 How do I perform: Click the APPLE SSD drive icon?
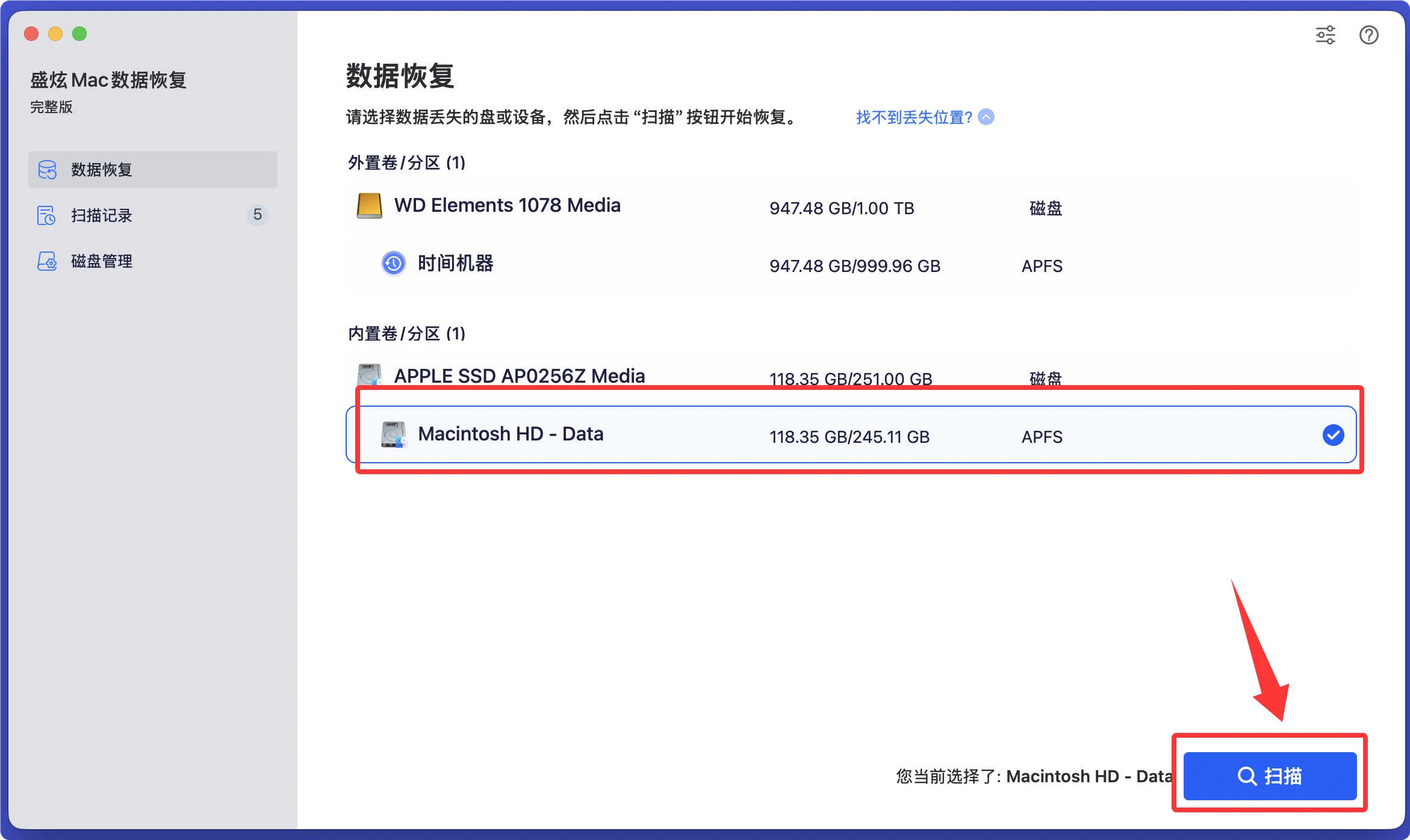click(x=369, y=374)
